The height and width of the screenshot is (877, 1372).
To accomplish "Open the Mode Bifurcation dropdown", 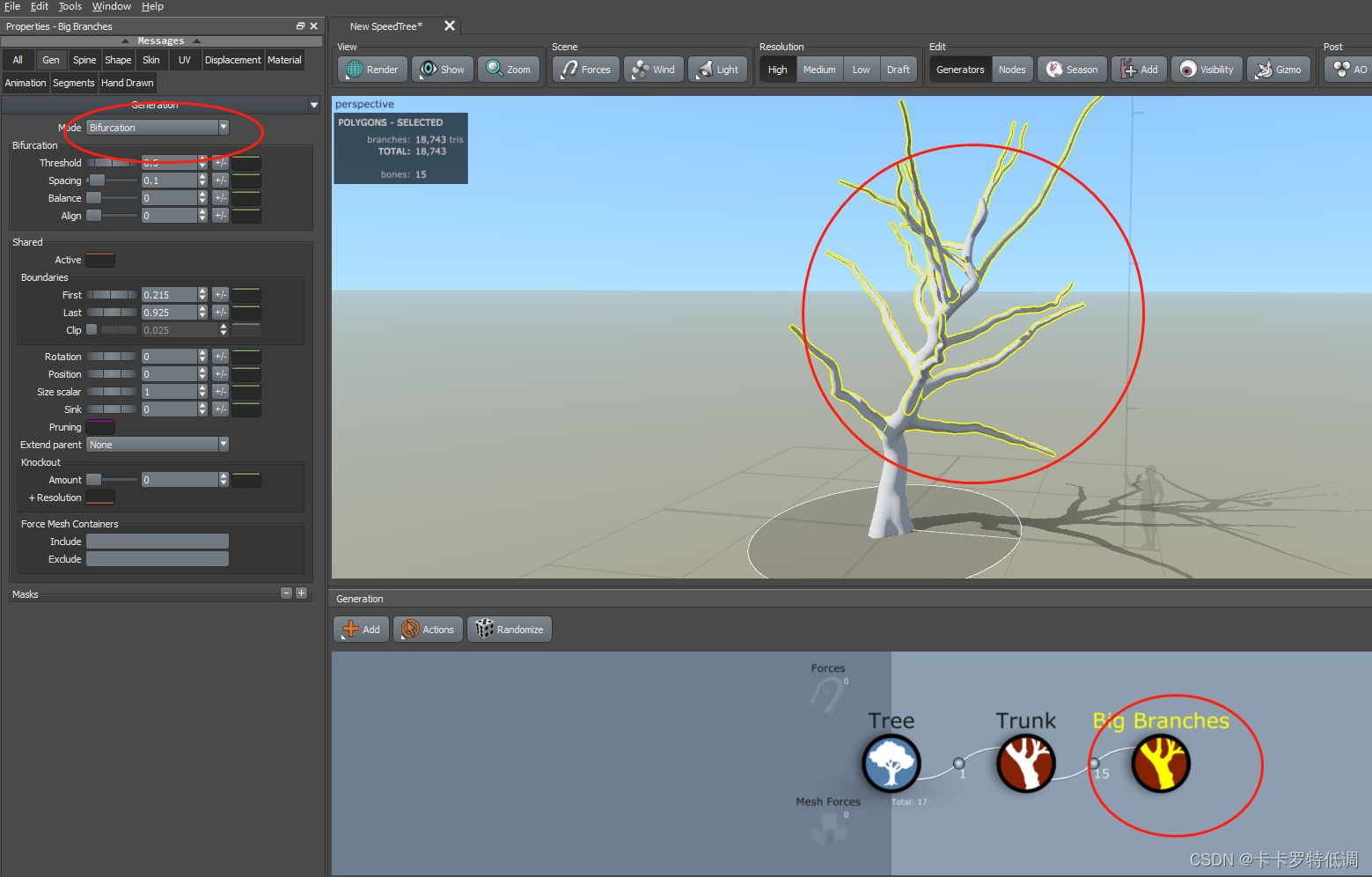I will pos(158,128).
